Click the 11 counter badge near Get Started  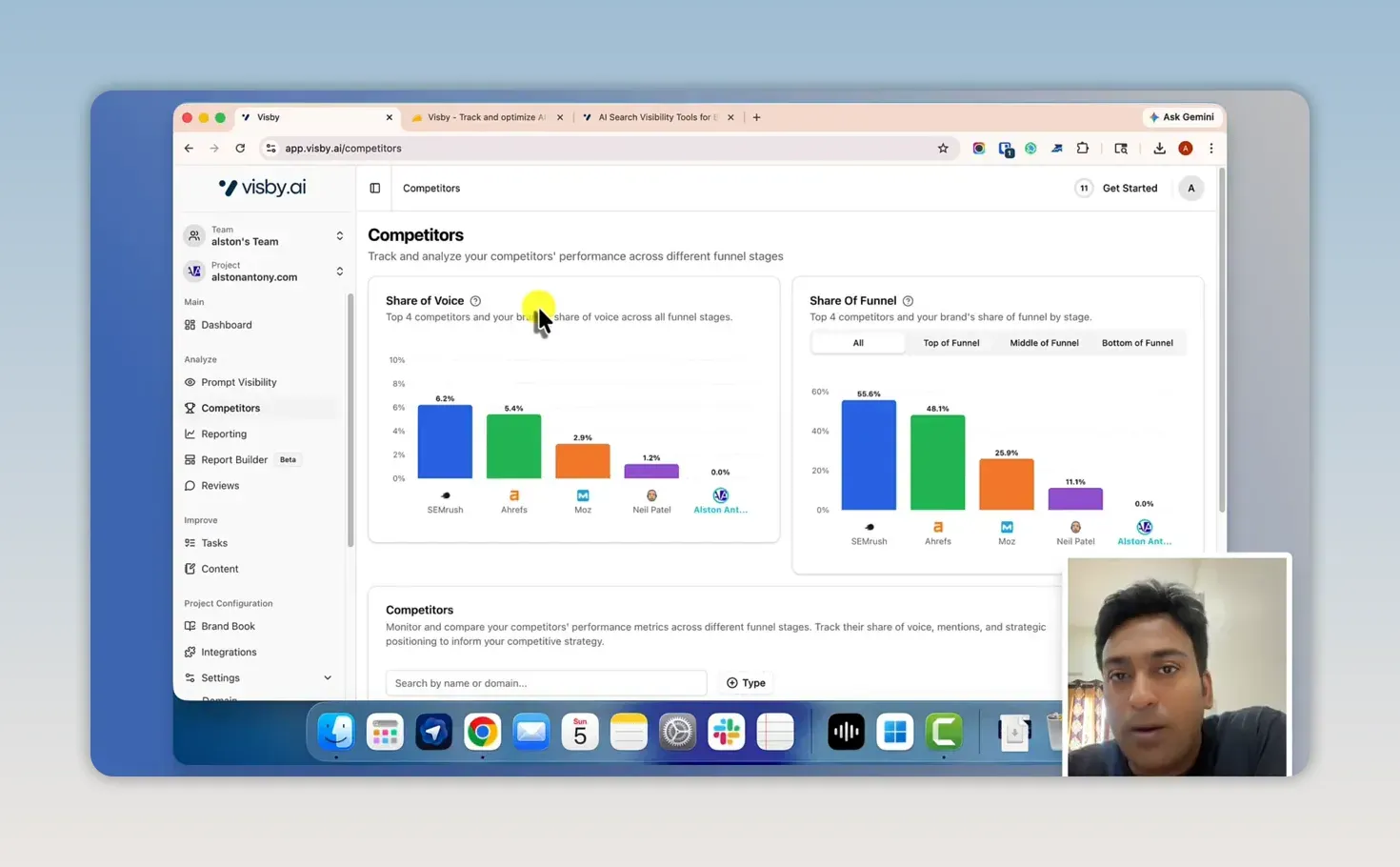coord(1084,189)
